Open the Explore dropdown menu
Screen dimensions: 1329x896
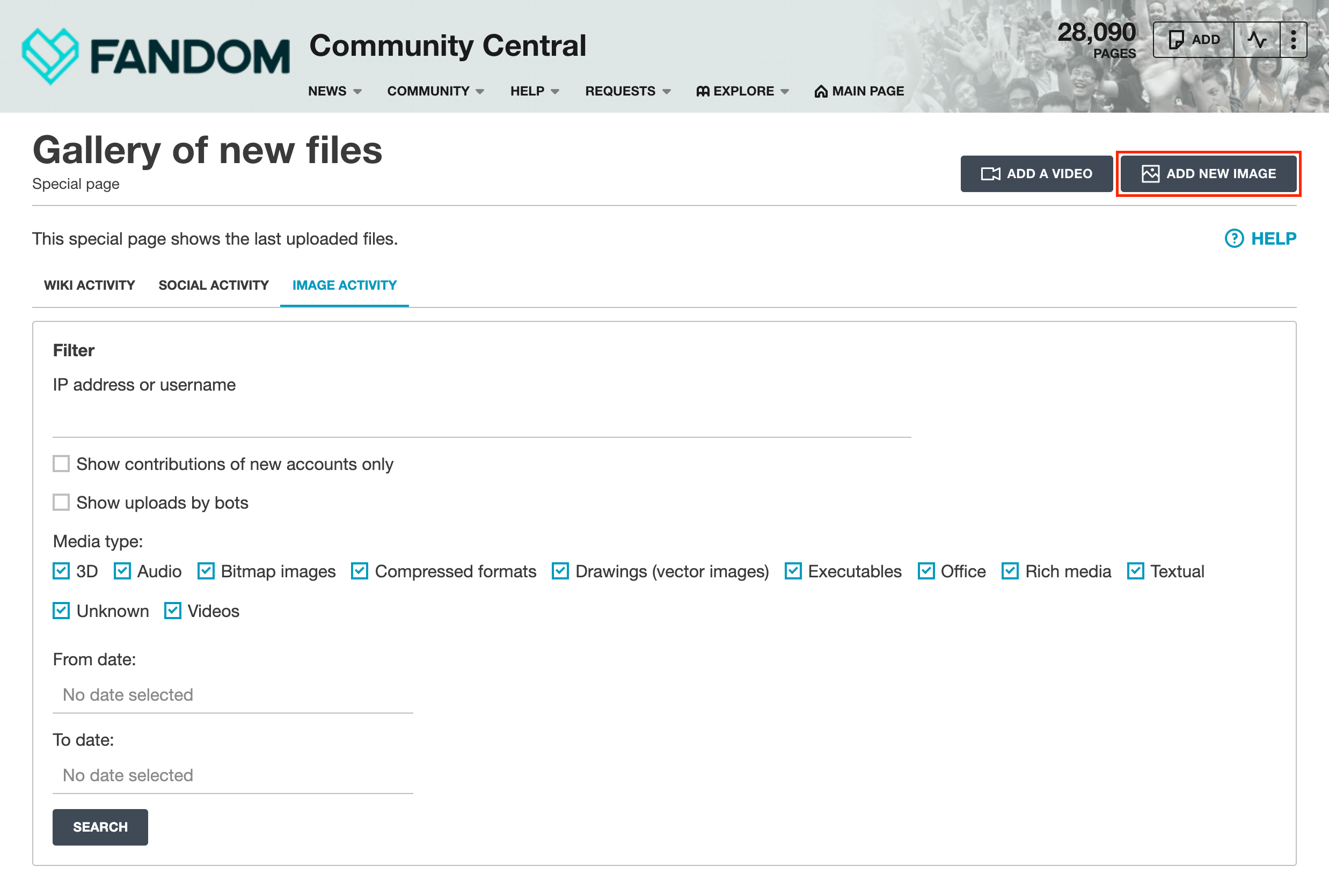pyautogui.click(x=742, y=91)
